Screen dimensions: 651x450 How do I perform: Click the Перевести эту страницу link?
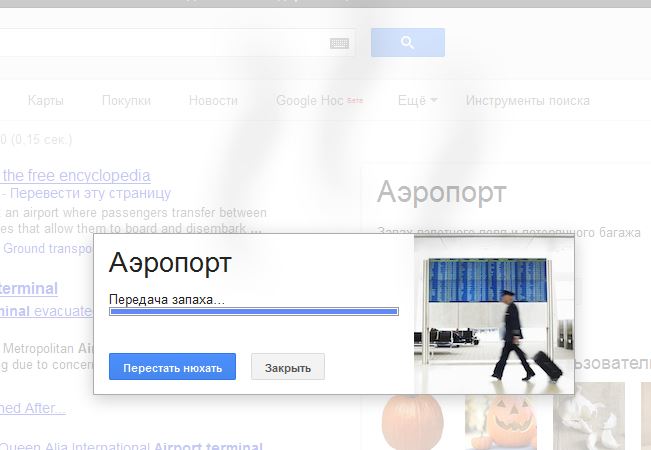[x=90, y=193]
